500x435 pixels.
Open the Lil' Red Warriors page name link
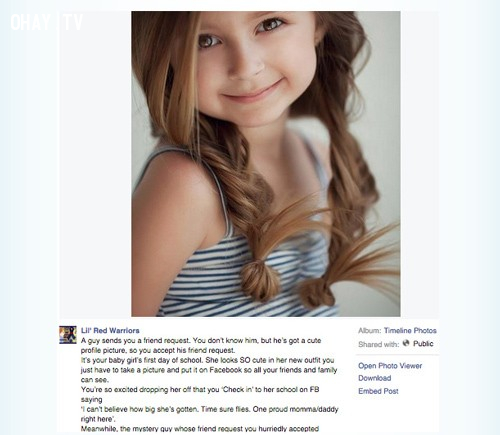pos(110,330)
